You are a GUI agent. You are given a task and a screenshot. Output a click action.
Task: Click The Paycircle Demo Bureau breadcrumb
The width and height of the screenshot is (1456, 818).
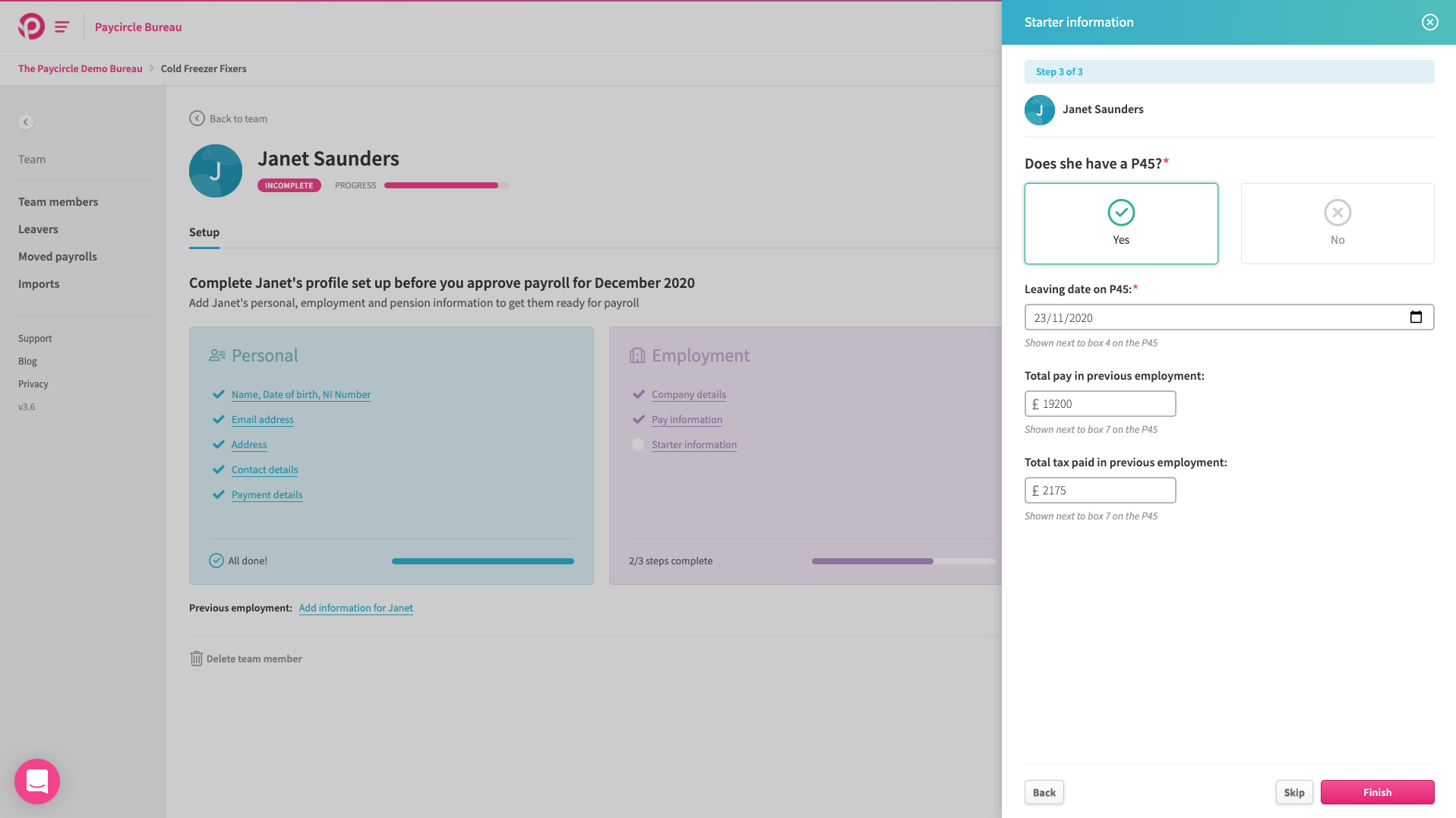[x=81, y=68]
